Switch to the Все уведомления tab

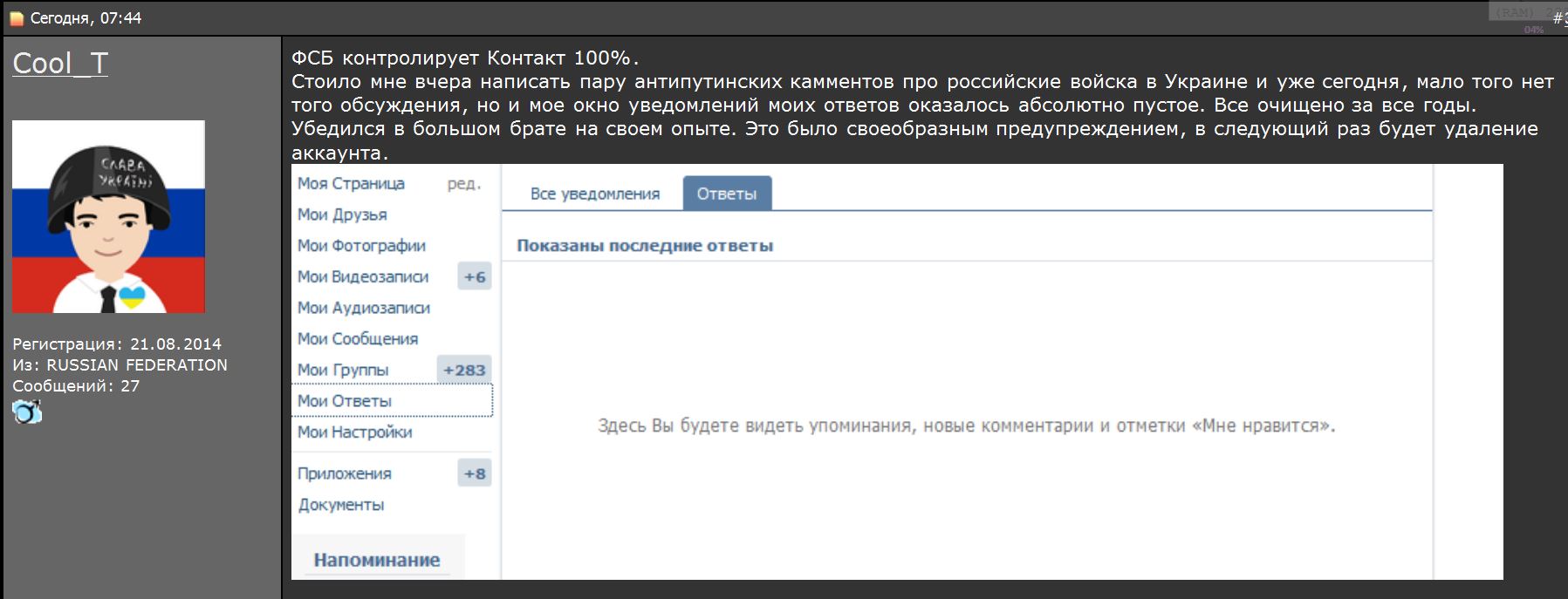pos(594,194)
